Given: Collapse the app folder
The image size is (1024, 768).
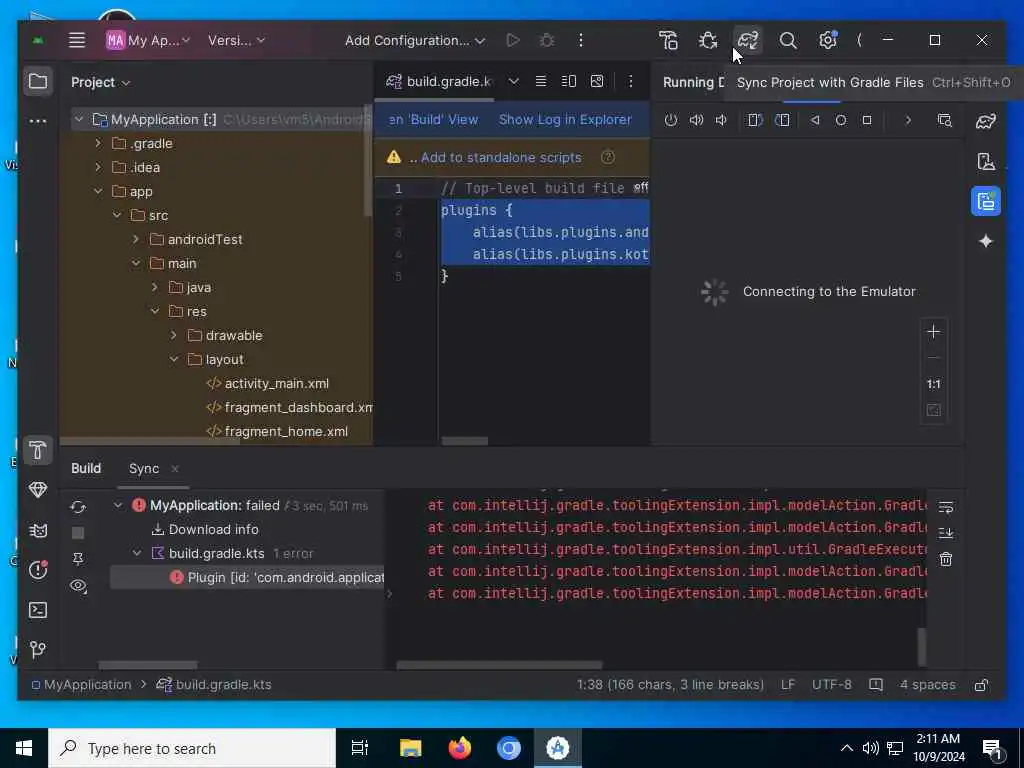Looking at the screenshot, I should pyautogui.click(x=98, y=191).
